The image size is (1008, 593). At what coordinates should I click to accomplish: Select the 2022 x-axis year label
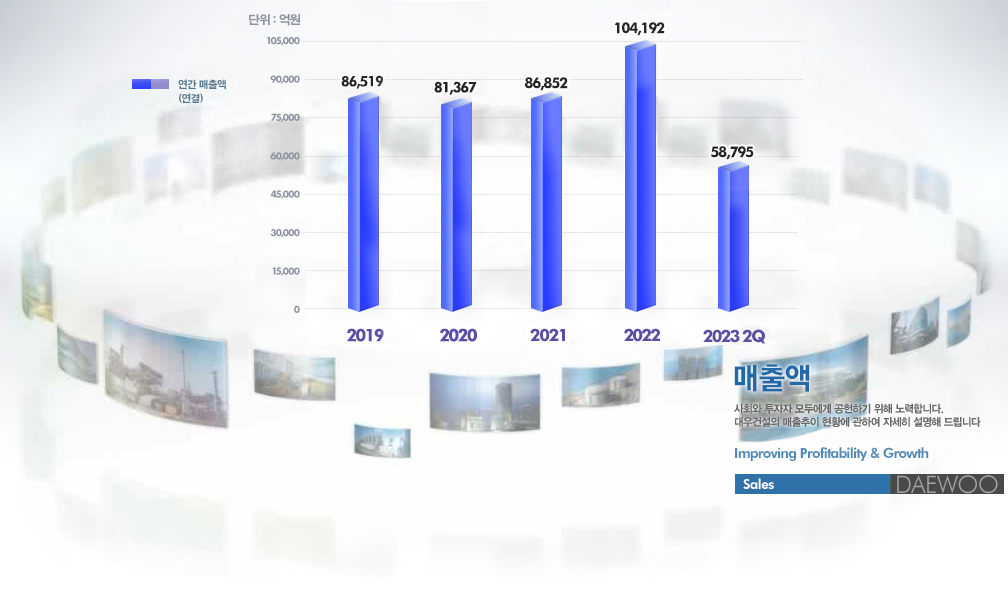[642, 335]
